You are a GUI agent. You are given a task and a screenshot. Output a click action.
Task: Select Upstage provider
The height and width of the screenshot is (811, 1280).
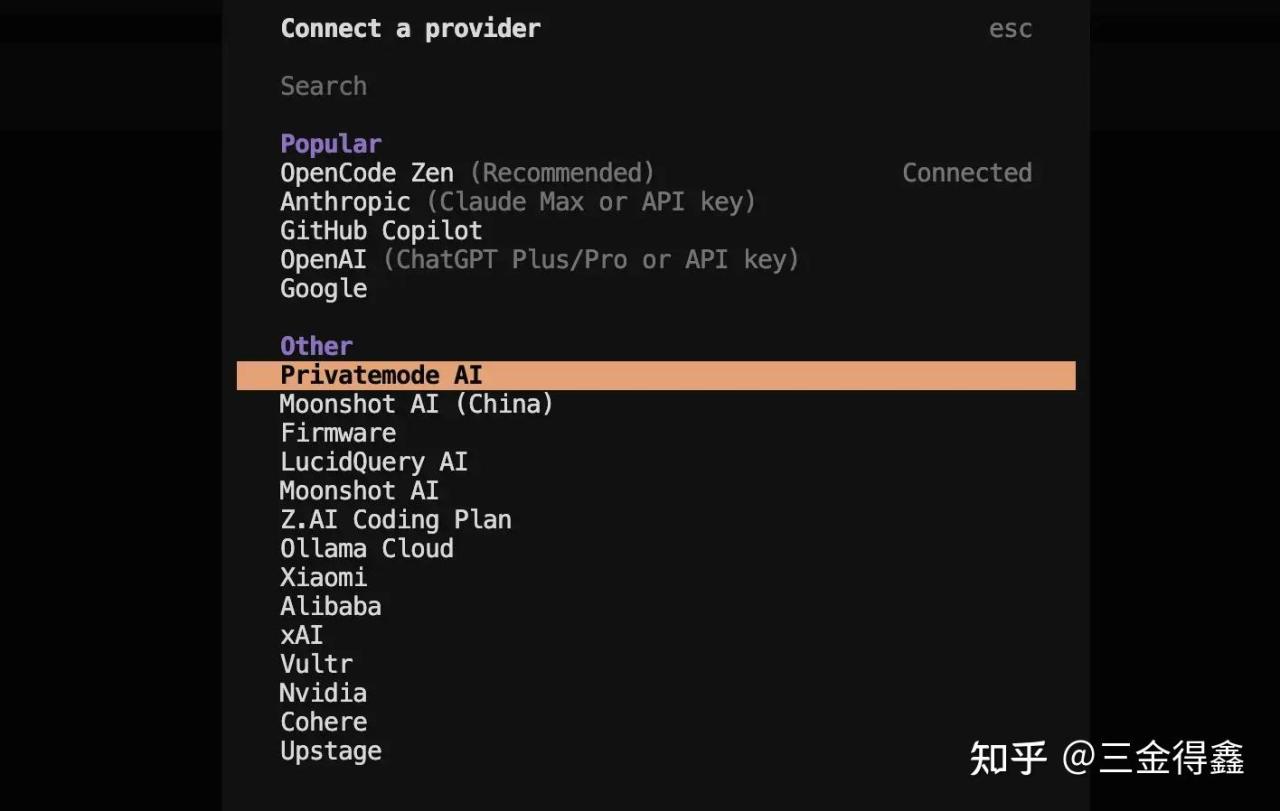click(330, 752)
